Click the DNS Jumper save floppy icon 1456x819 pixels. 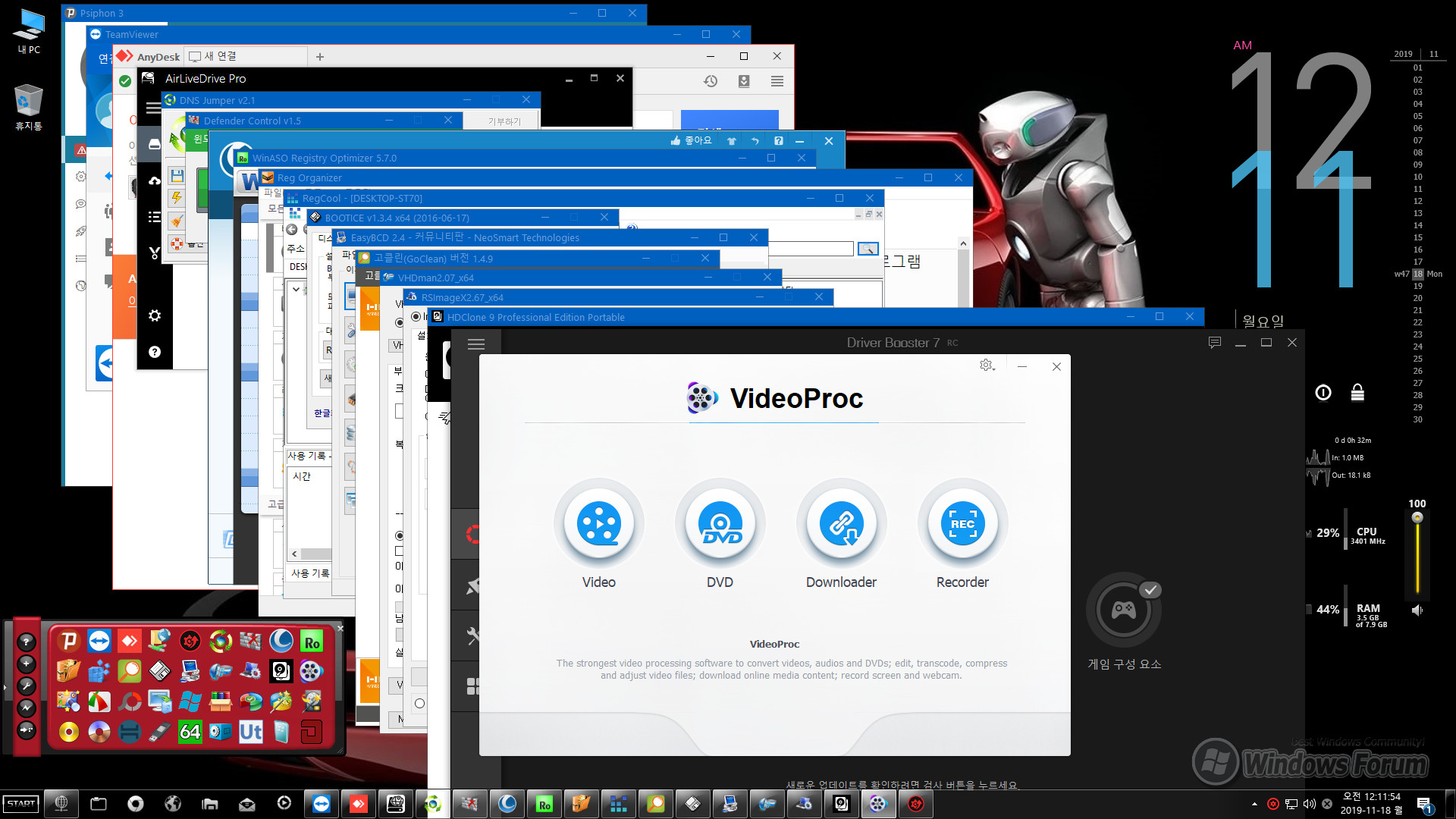(177, 177)
